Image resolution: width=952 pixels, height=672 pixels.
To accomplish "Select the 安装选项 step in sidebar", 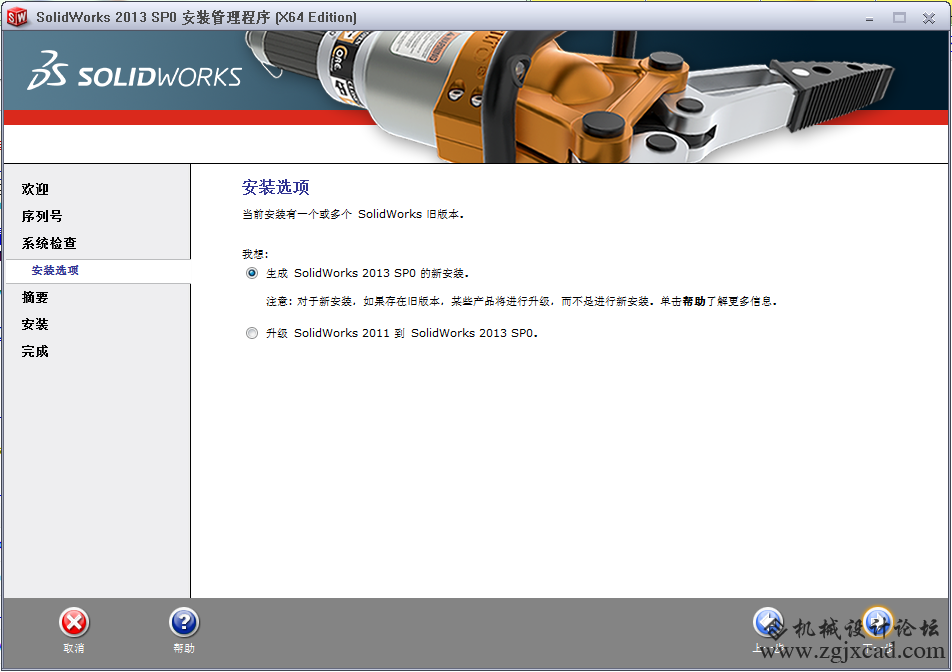I will click(55, 270).
